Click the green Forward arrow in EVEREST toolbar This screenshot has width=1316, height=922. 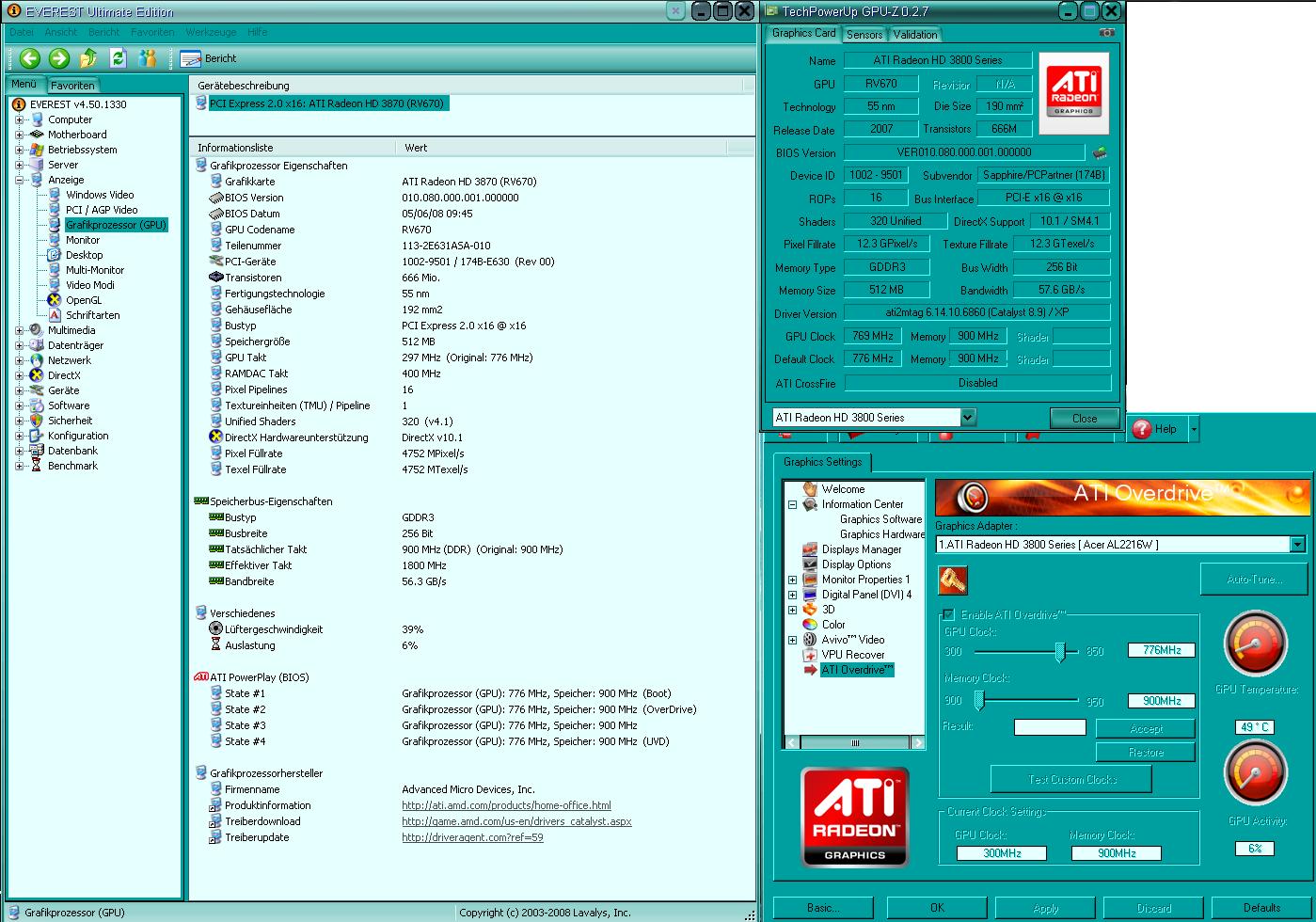pyautogui.click(x=59, y=58)
